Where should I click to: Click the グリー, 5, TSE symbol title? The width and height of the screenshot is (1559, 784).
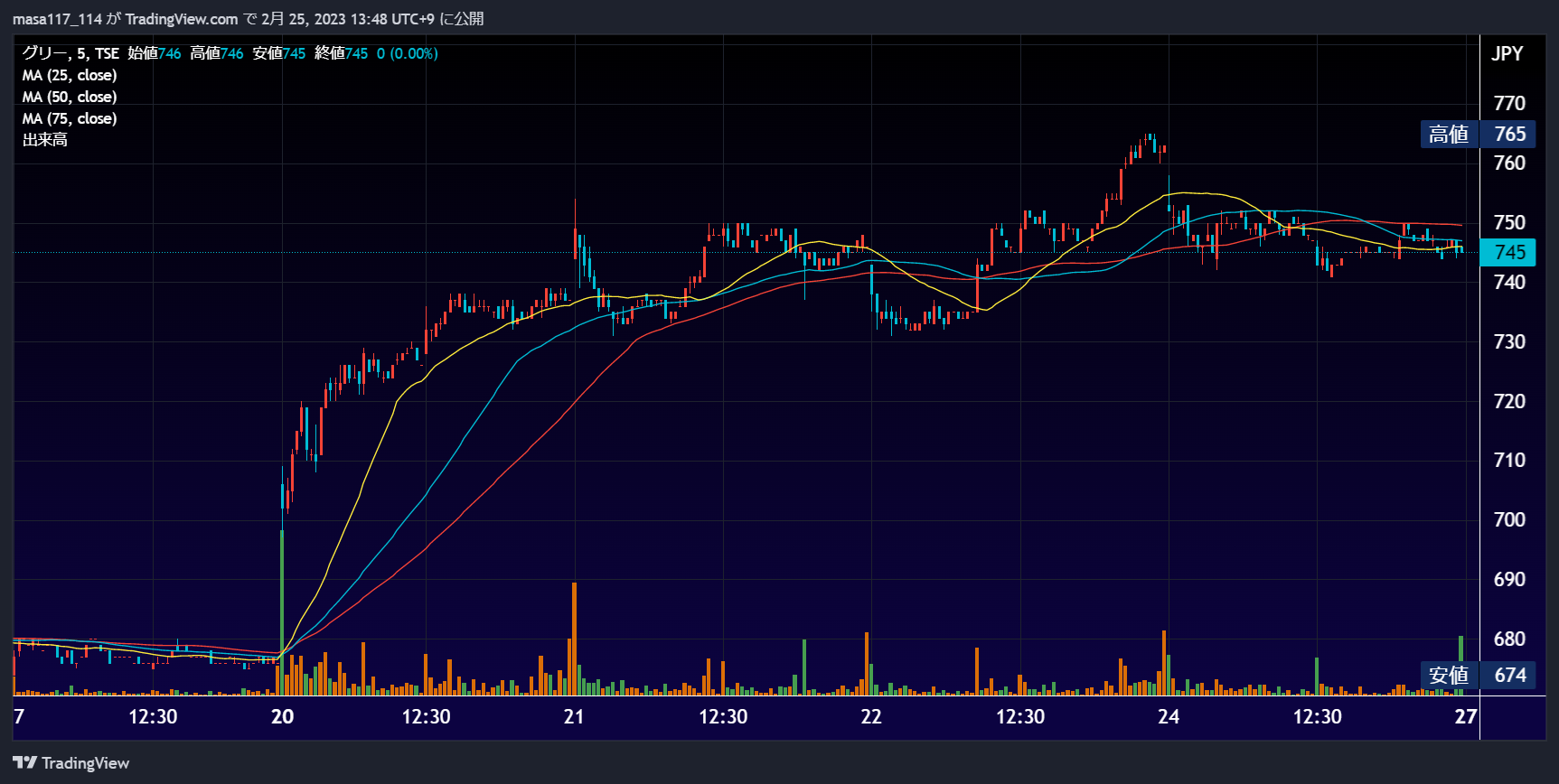pyautogui.click(x=70, y=53)
